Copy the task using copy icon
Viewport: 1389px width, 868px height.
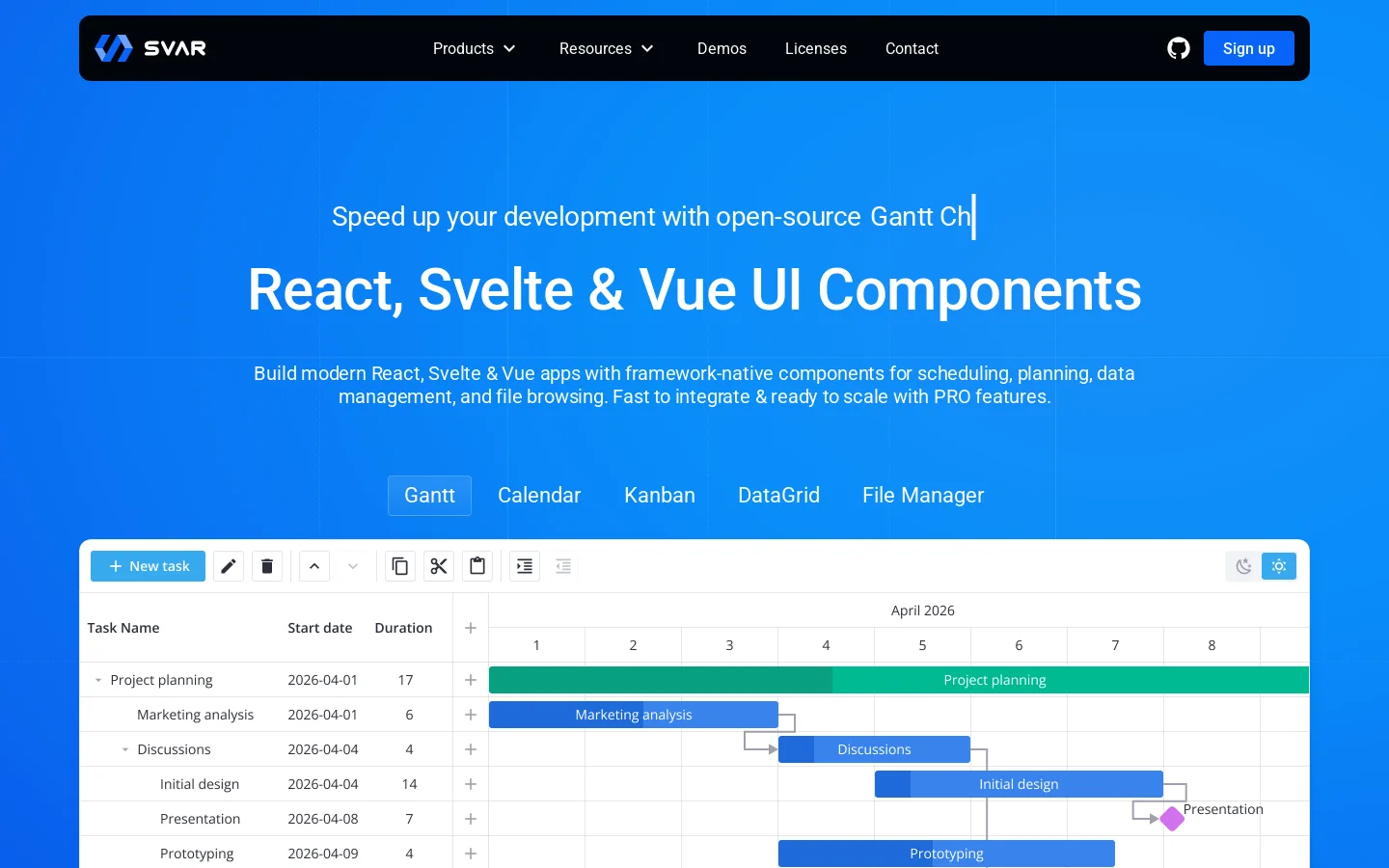click(x=400, y=566)
